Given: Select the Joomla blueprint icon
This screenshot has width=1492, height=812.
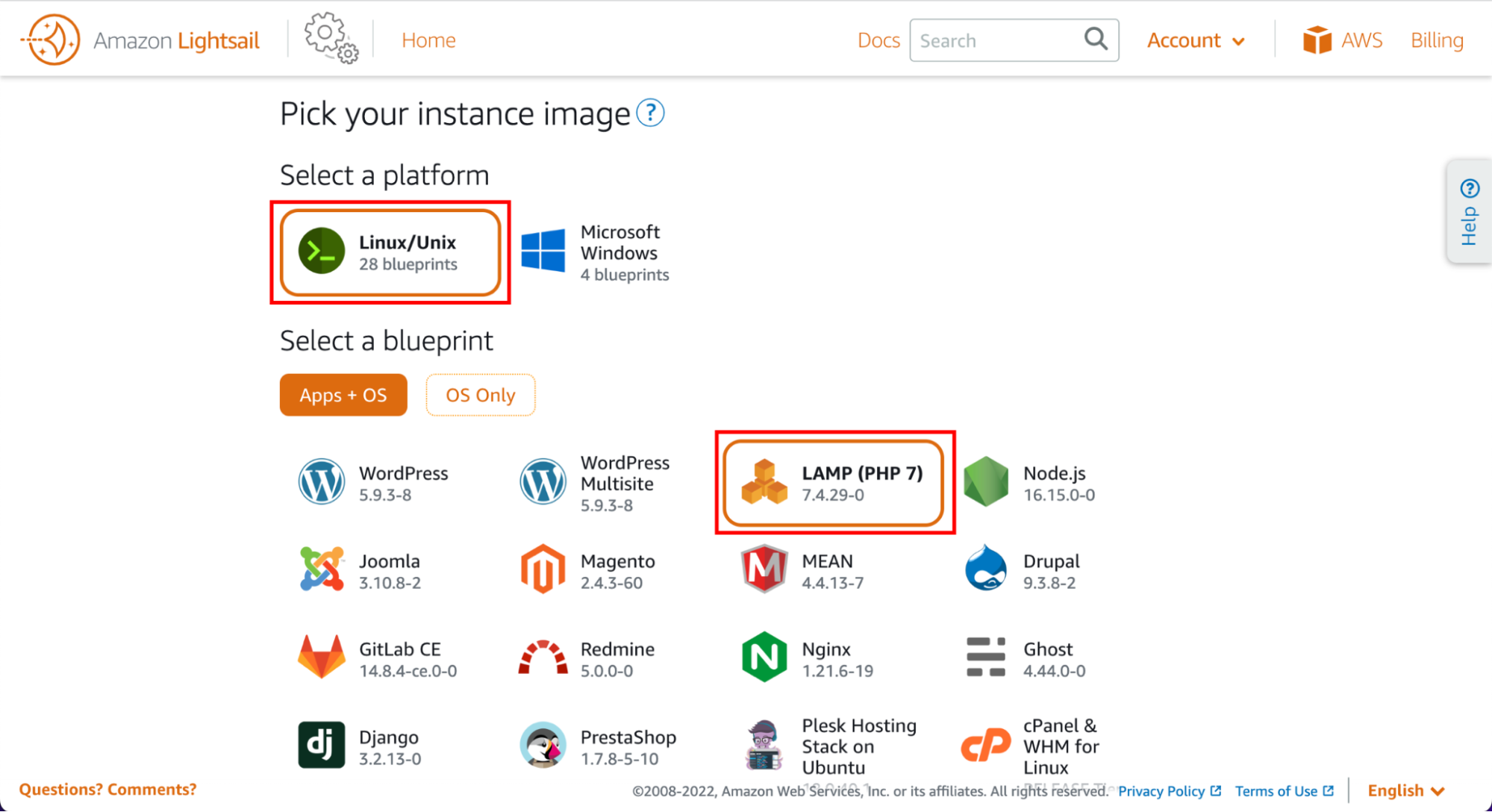Looking at the screenshot, I should tap(321, 569).
